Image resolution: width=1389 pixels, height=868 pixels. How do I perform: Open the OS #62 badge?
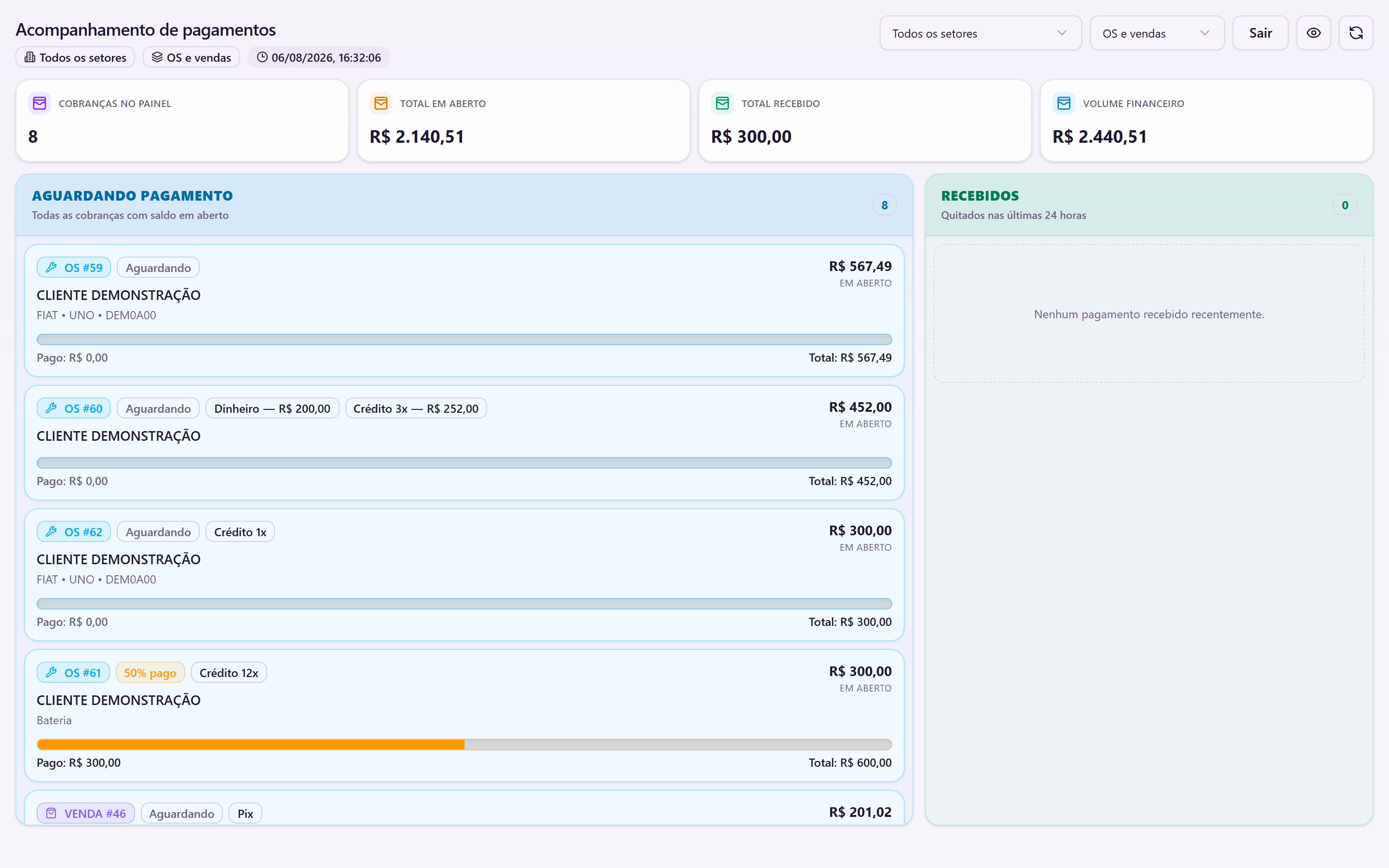pyautogui.click(x=73, y=531)
